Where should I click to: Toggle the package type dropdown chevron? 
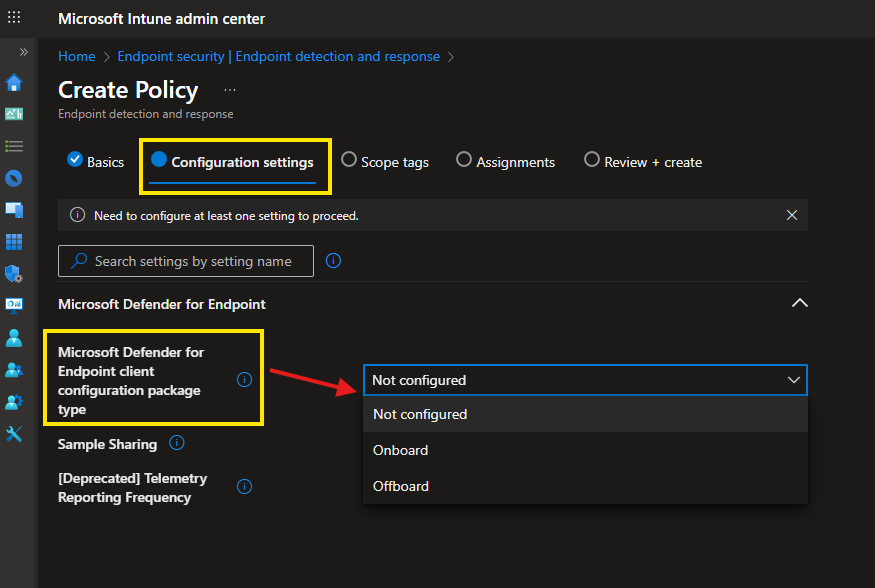pyautogui.click(x=794, y=380)
